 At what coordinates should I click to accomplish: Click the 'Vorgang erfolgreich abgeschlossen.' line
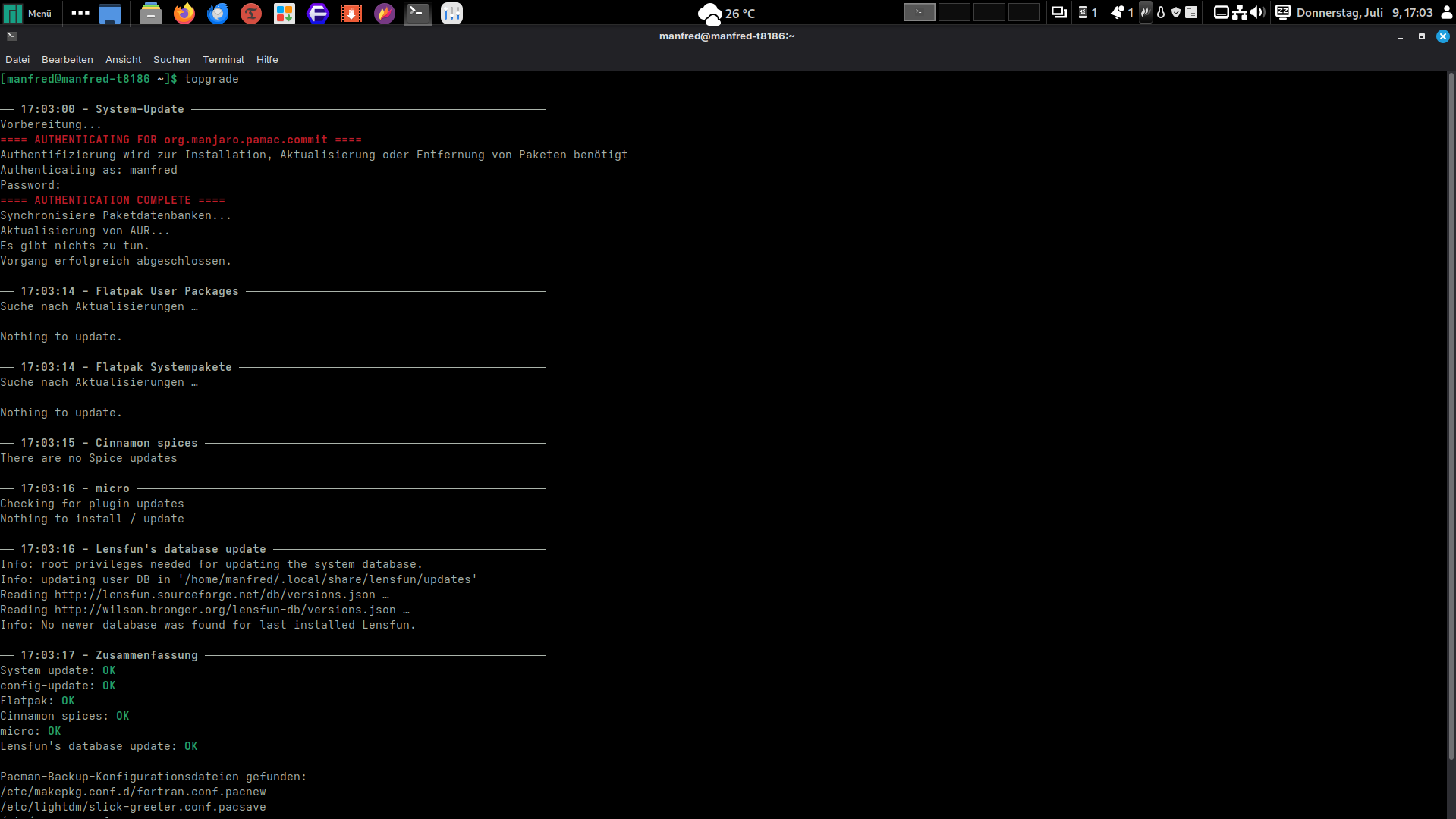(x=115, y=261)
